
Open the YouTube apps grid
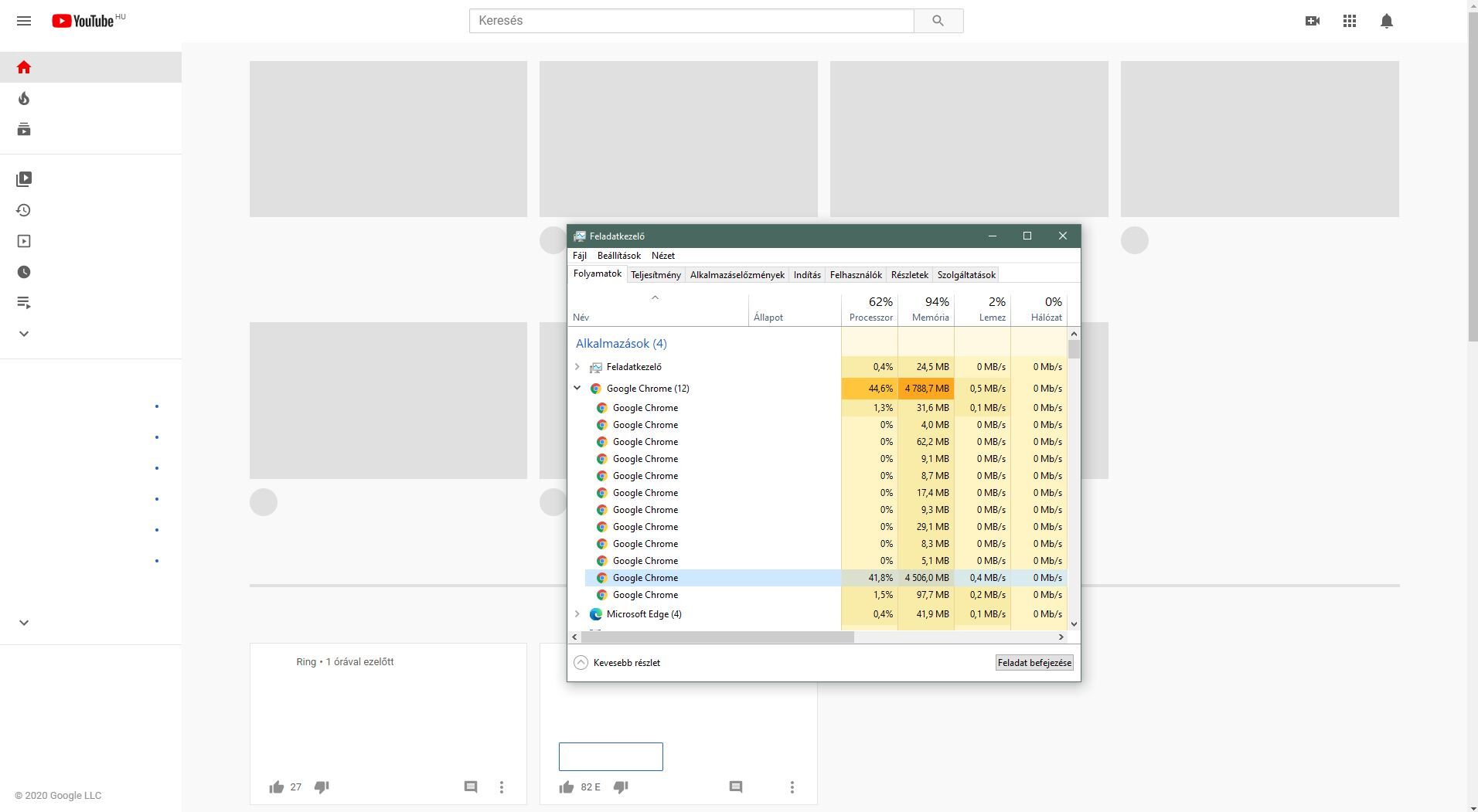(x=1350, y=21)
